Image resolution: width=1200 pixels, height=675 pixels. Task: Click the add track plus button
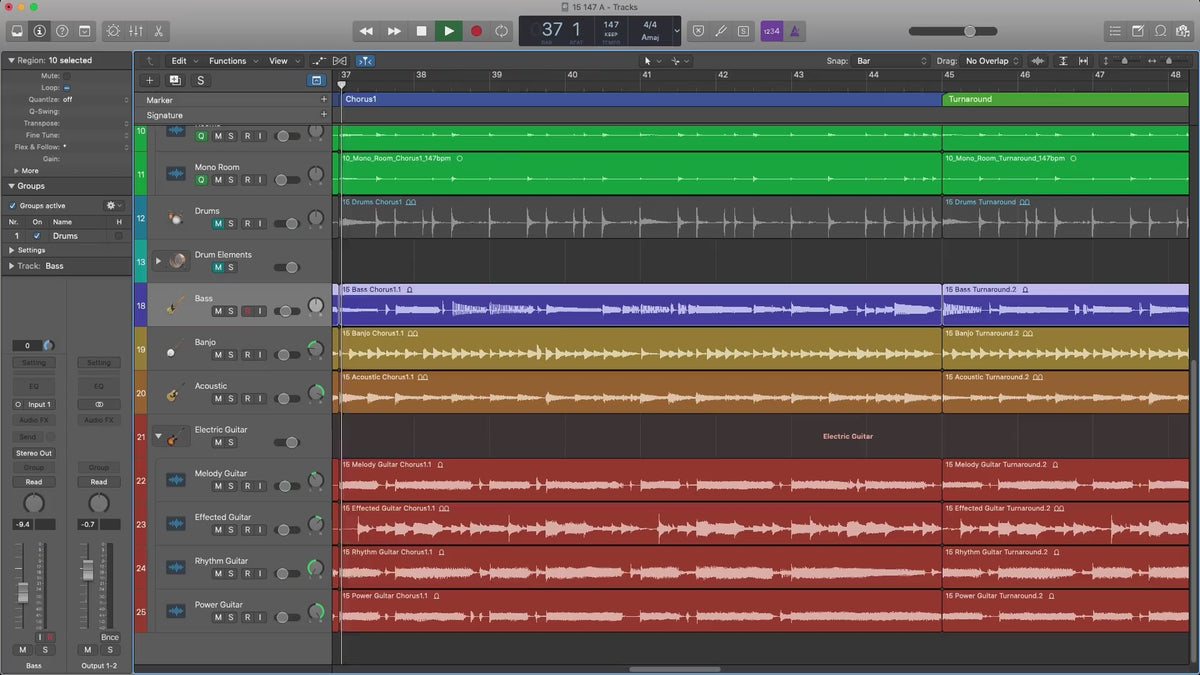point(150,80)
